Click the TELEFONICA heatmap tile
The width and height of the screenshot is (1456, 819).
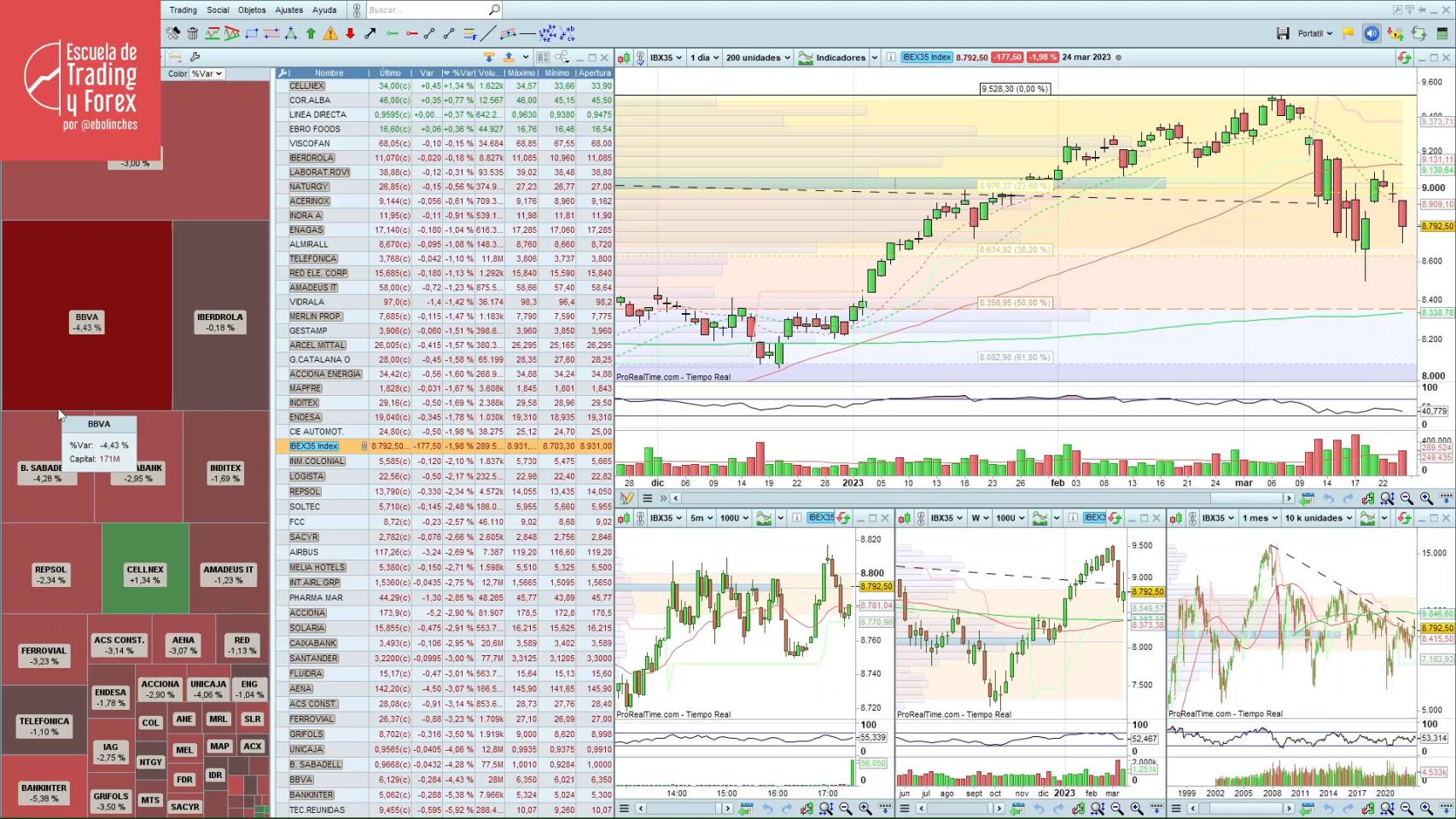pyautogui.click(x=44, y=721)
